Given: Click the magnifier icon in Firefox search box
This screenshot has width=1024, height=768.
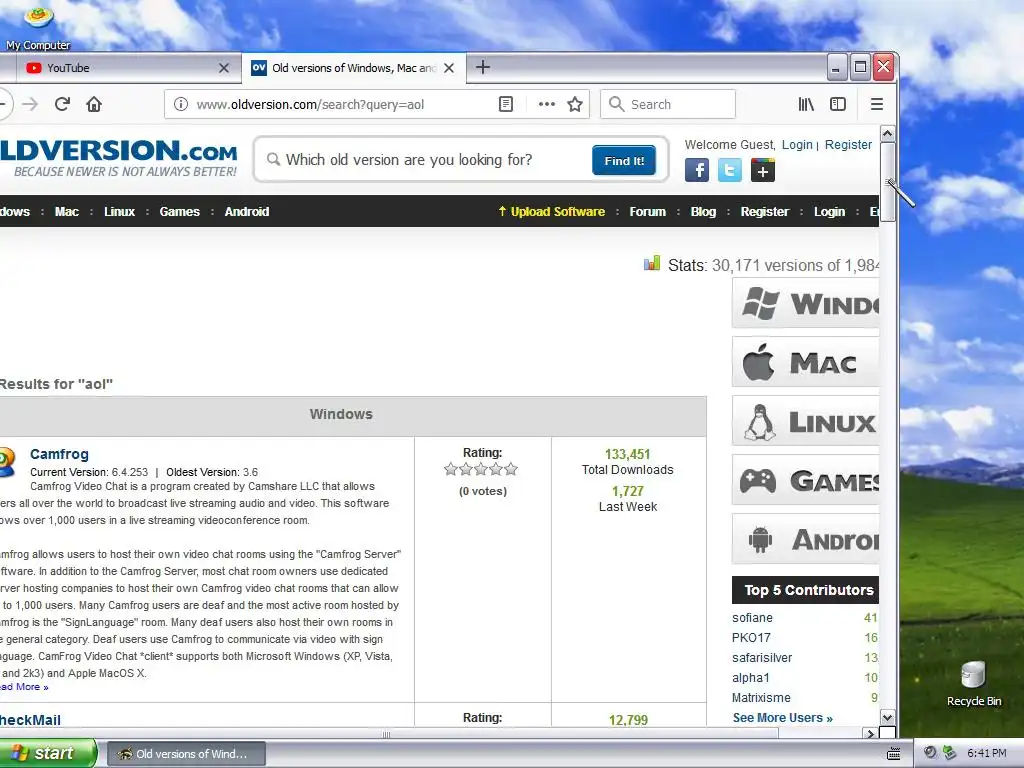Looking at the screenshot, I should [616, 104].
